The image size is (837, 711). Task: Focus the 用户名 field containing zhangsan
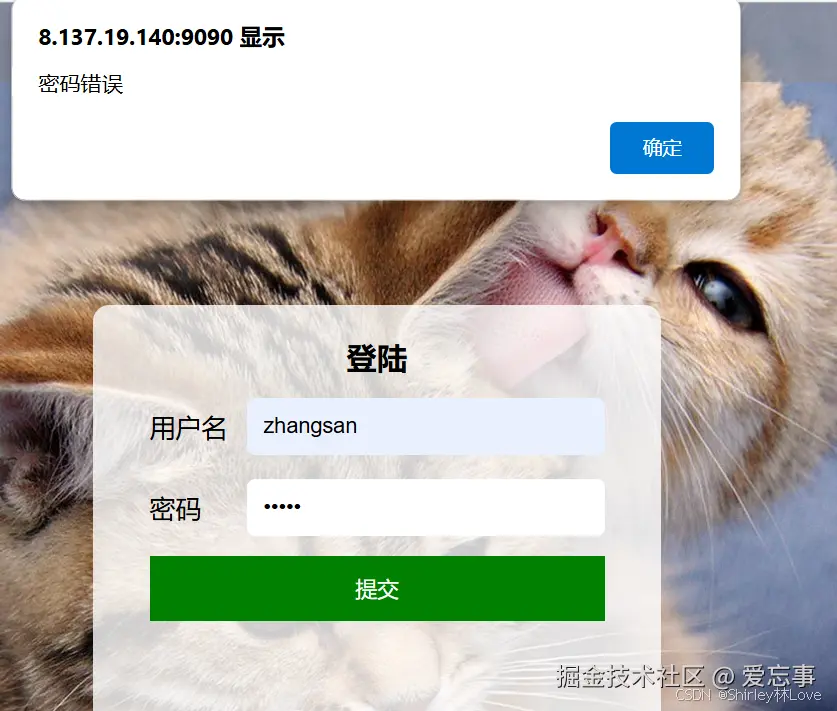coord(426,426)
